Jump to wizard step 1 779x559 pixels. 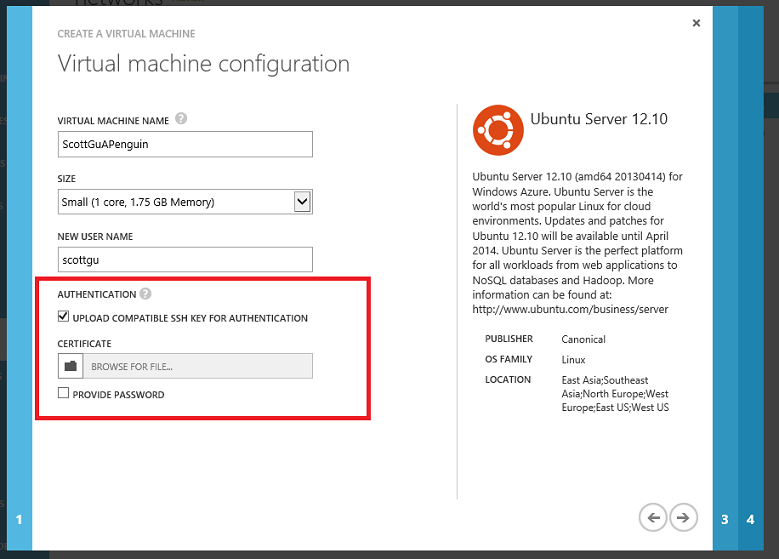pos(19,520)
